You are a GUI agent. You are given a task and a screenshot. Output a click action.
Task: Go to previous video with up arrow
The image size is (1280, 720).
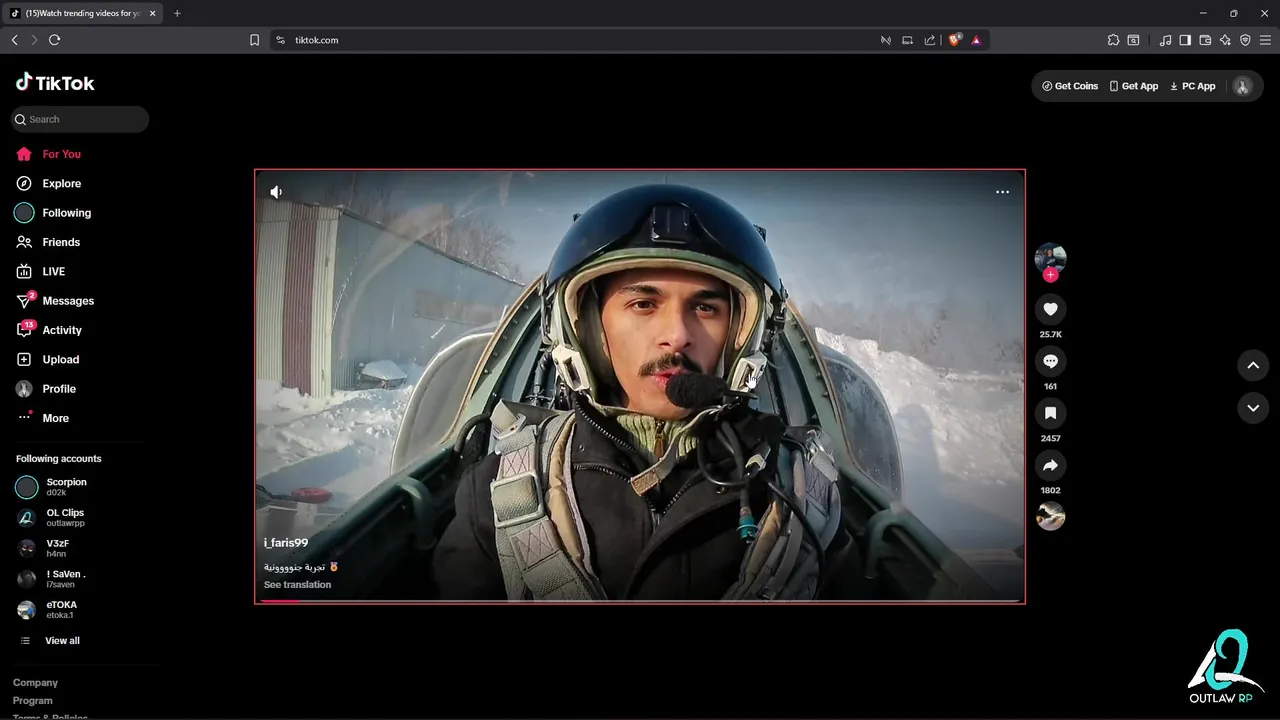[x=1253, y=365]
